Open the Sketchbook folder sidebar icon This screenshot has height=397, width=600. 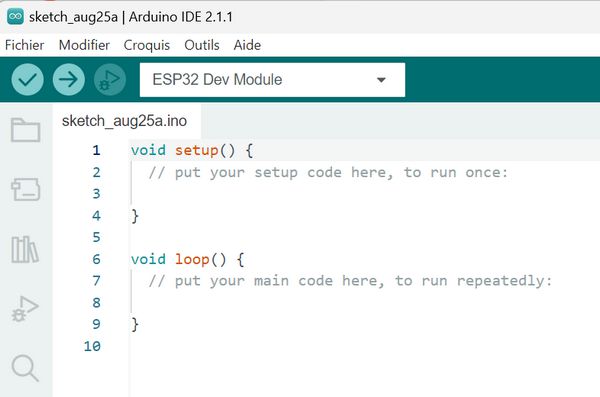tap(26, 130)
